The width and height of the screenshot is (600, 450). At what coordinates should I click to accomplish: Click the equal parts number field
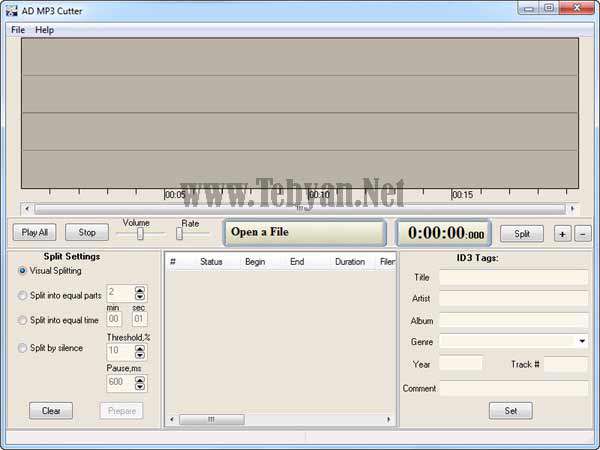coord(120,293)
